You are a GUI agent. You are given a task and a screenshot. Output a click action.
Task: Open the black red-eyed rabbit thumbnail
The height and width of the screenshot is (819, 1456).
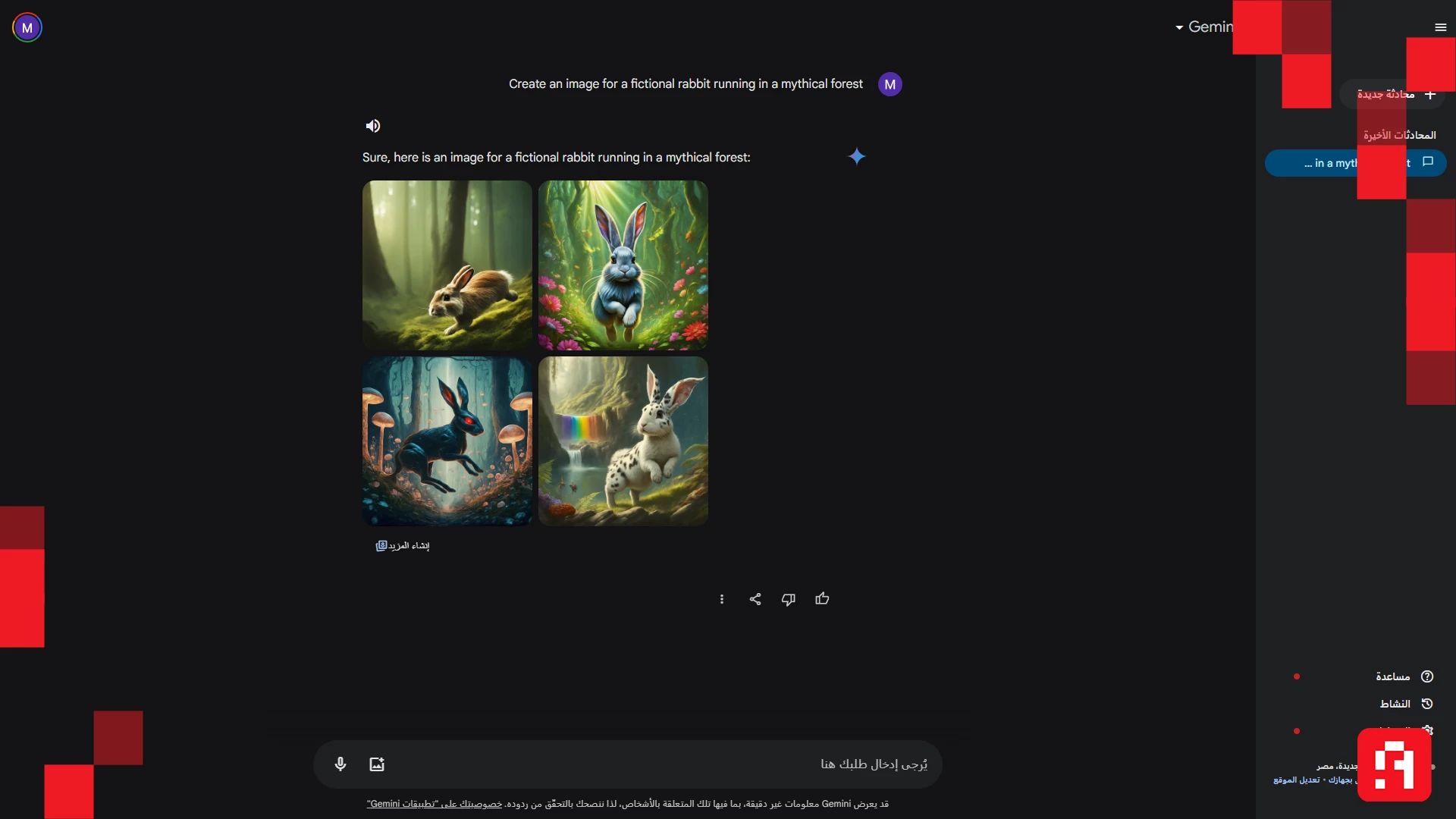coord(447,441)
